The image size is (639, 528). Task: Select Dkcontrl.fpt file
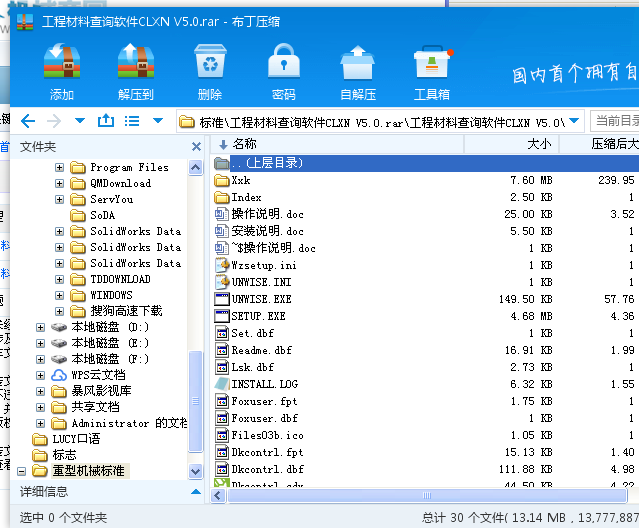coord(259,453)
